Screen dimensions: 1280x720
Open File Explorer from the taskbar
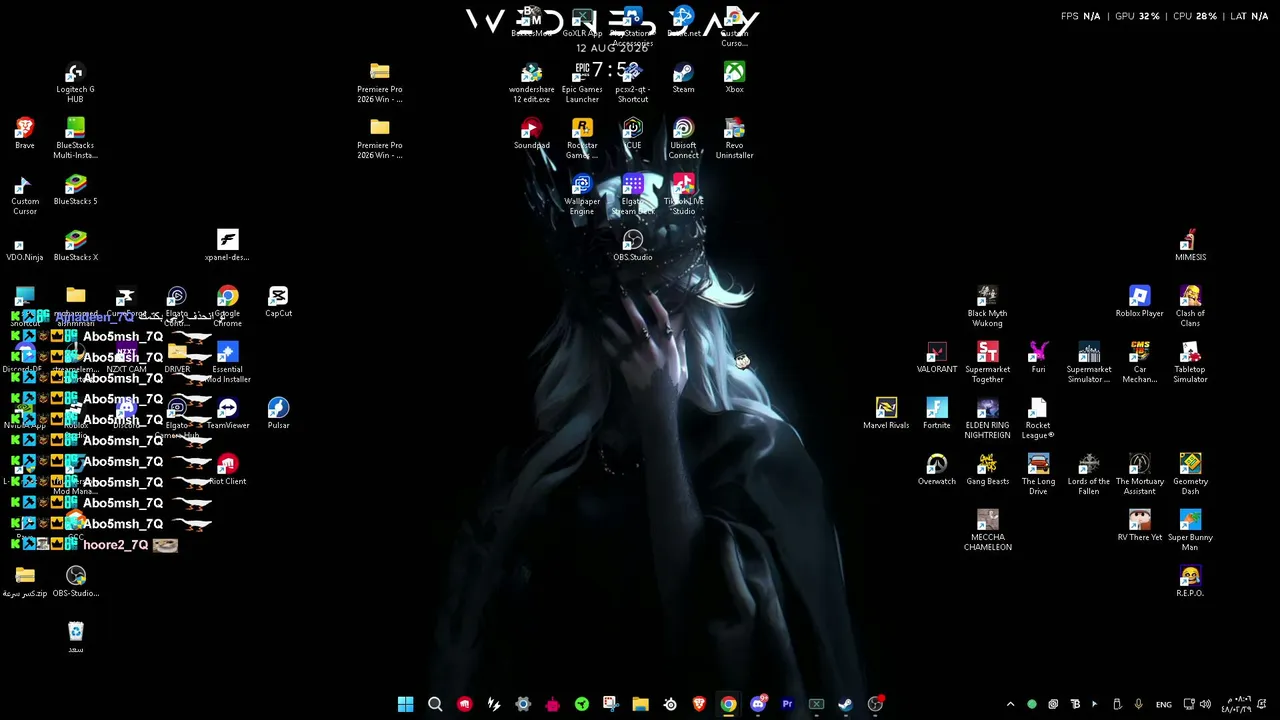pos(640,704)
